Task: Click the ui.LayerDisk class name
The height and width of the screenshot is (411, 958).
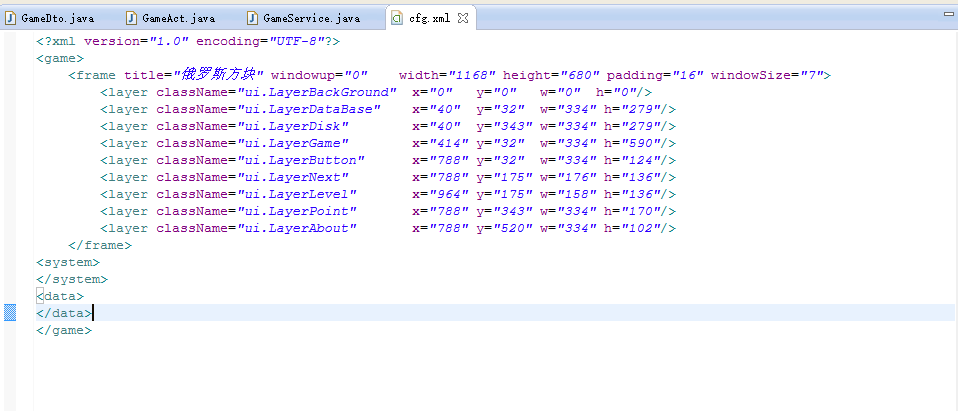Action: [293, 126]
